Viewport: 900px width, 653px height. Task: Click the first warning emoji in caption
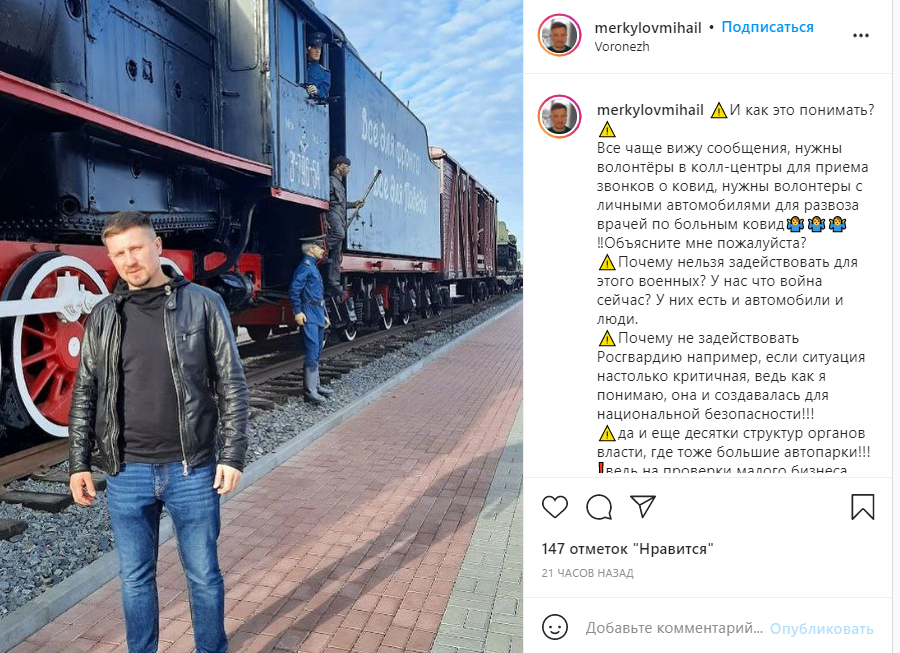(719, 110)
